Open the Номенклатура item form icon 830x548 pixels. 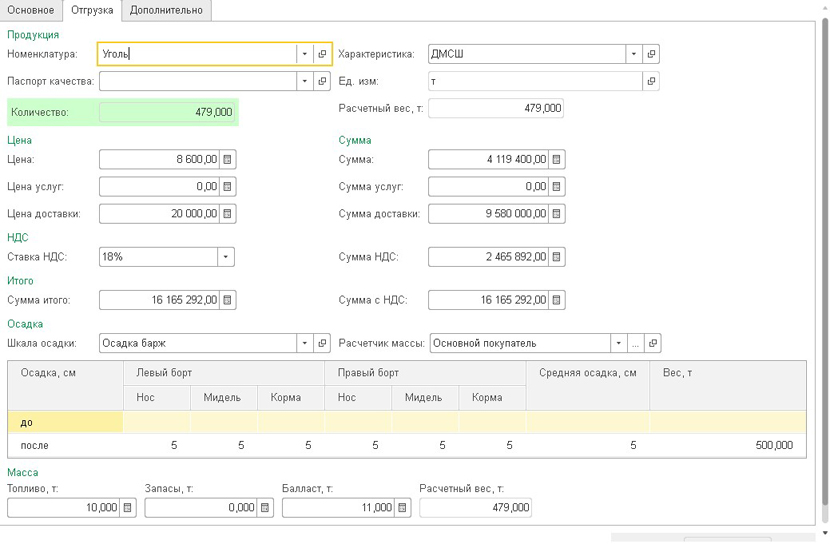pos(322,54)
